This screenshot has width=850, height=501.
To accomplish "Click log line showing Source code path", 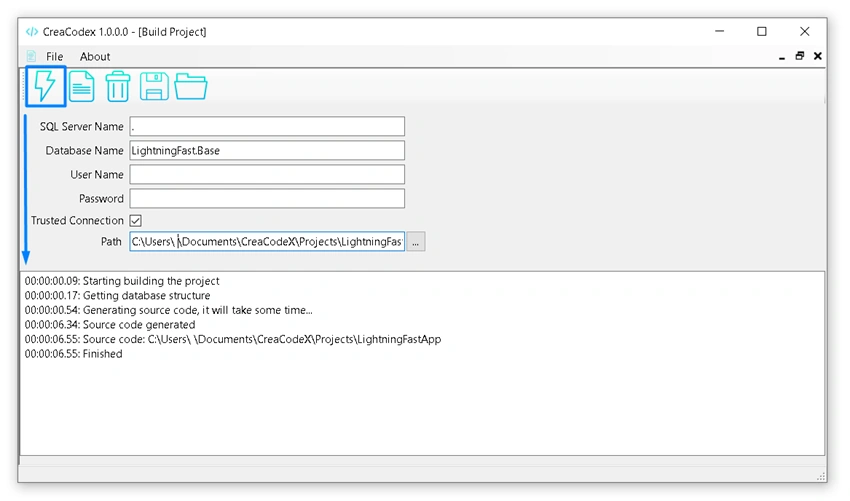I will pyautogui.click(x=233, y=339).
